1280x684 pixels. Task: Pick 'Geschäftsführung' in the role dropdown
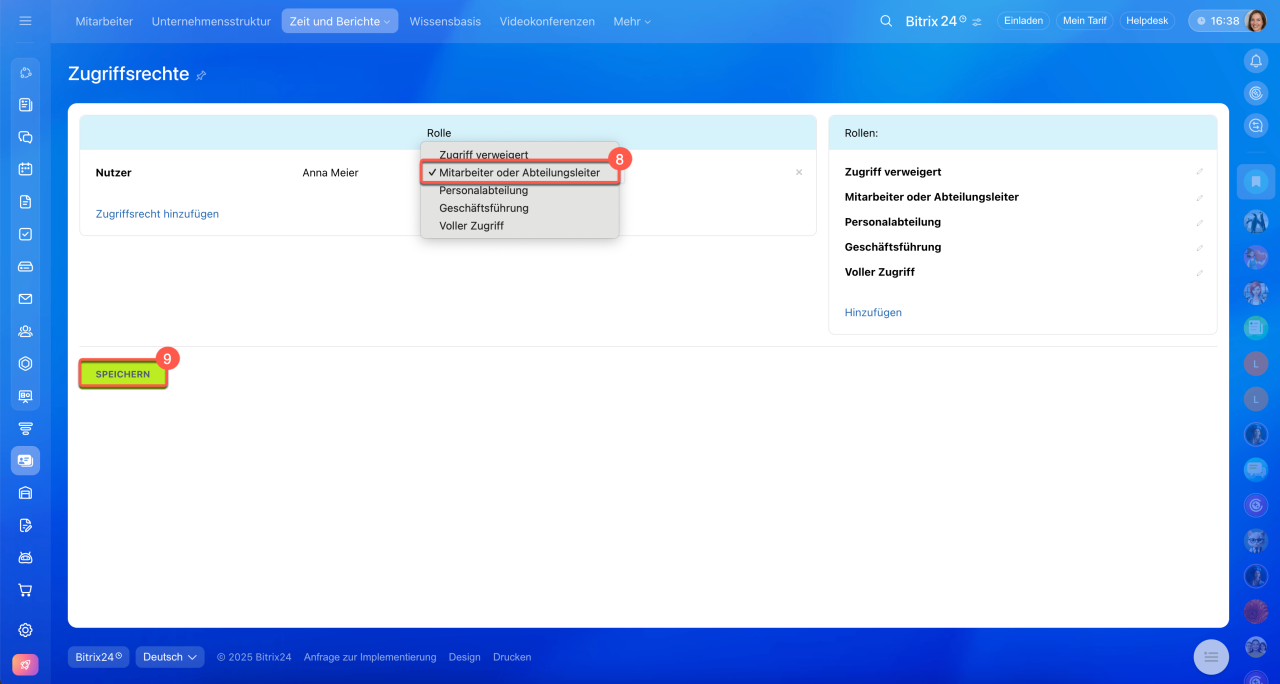pos(483,208)
